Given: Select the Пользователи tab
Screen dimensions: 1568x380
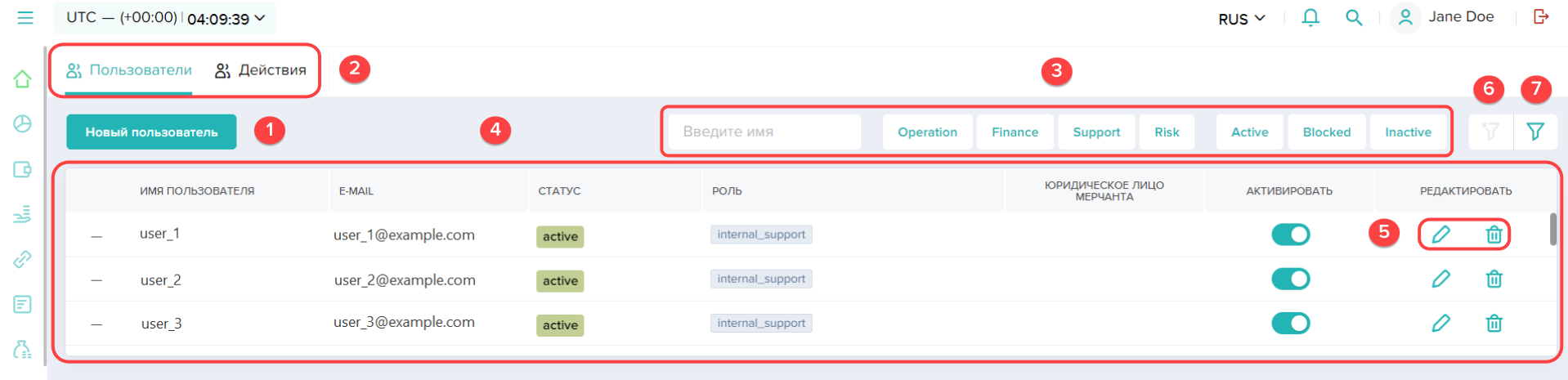Looking at the screenshot, I should (x=129, y=70).
